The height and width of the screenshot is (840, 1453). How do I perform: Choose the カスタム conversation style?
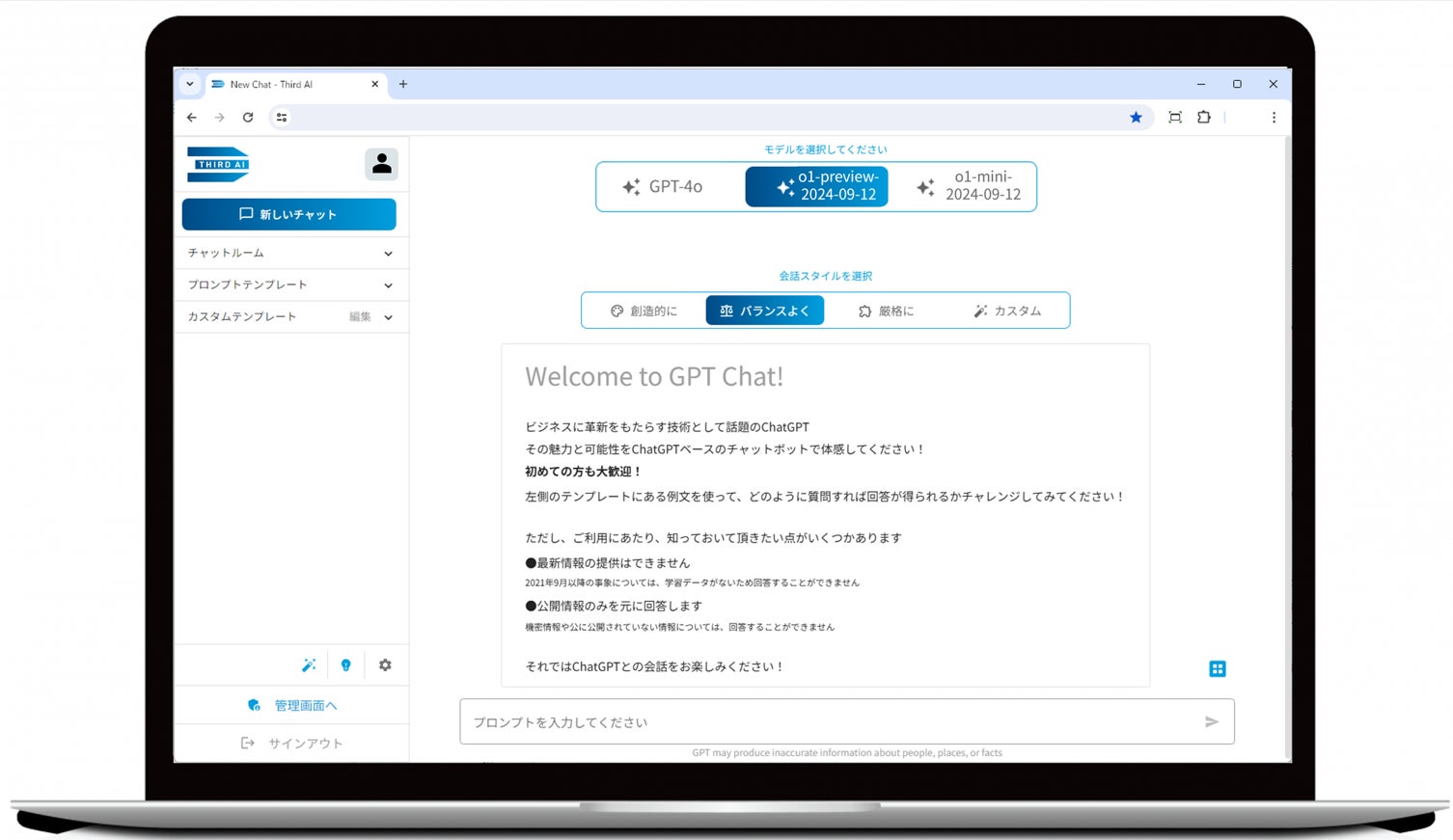[1009, 310]
